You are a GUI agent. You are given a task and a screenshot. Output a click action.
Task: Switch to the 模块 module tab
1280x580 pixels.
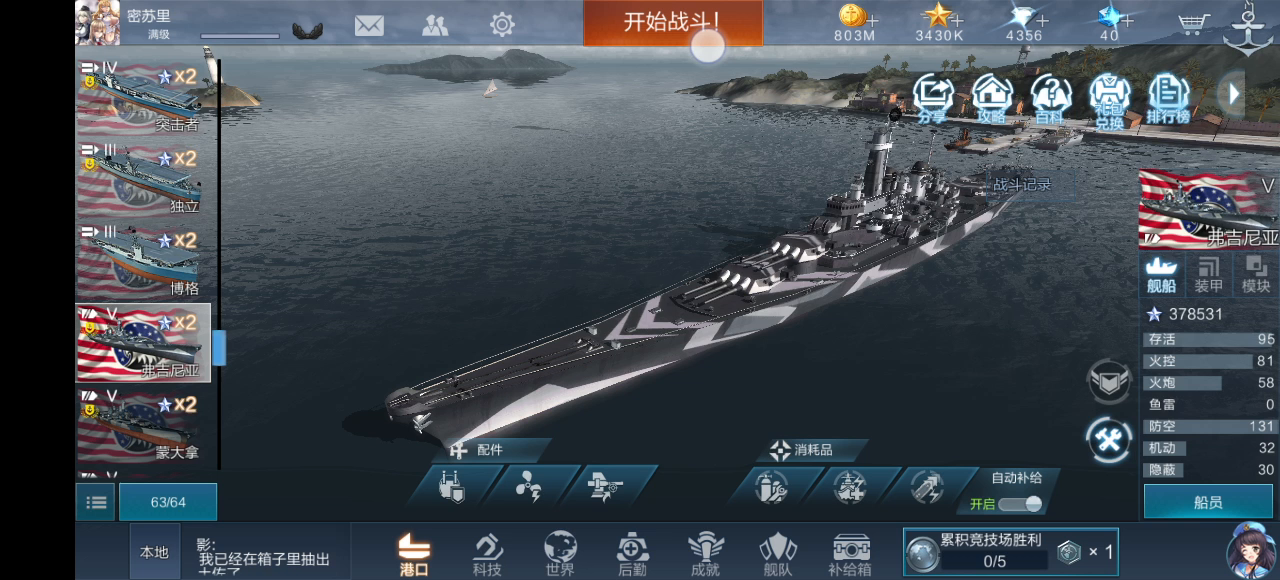[x=1256, y=275]
